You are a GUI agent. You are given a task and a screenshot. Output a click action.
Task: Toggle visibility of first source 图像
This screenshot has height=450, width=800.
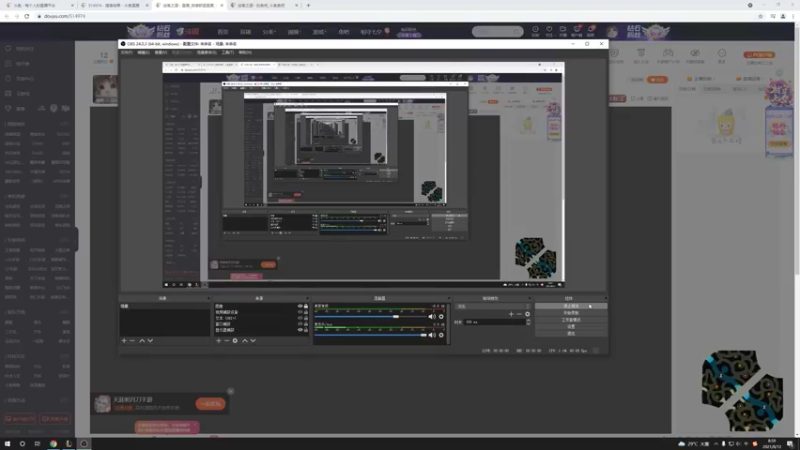pyautogui.click(x=300, y=306)
